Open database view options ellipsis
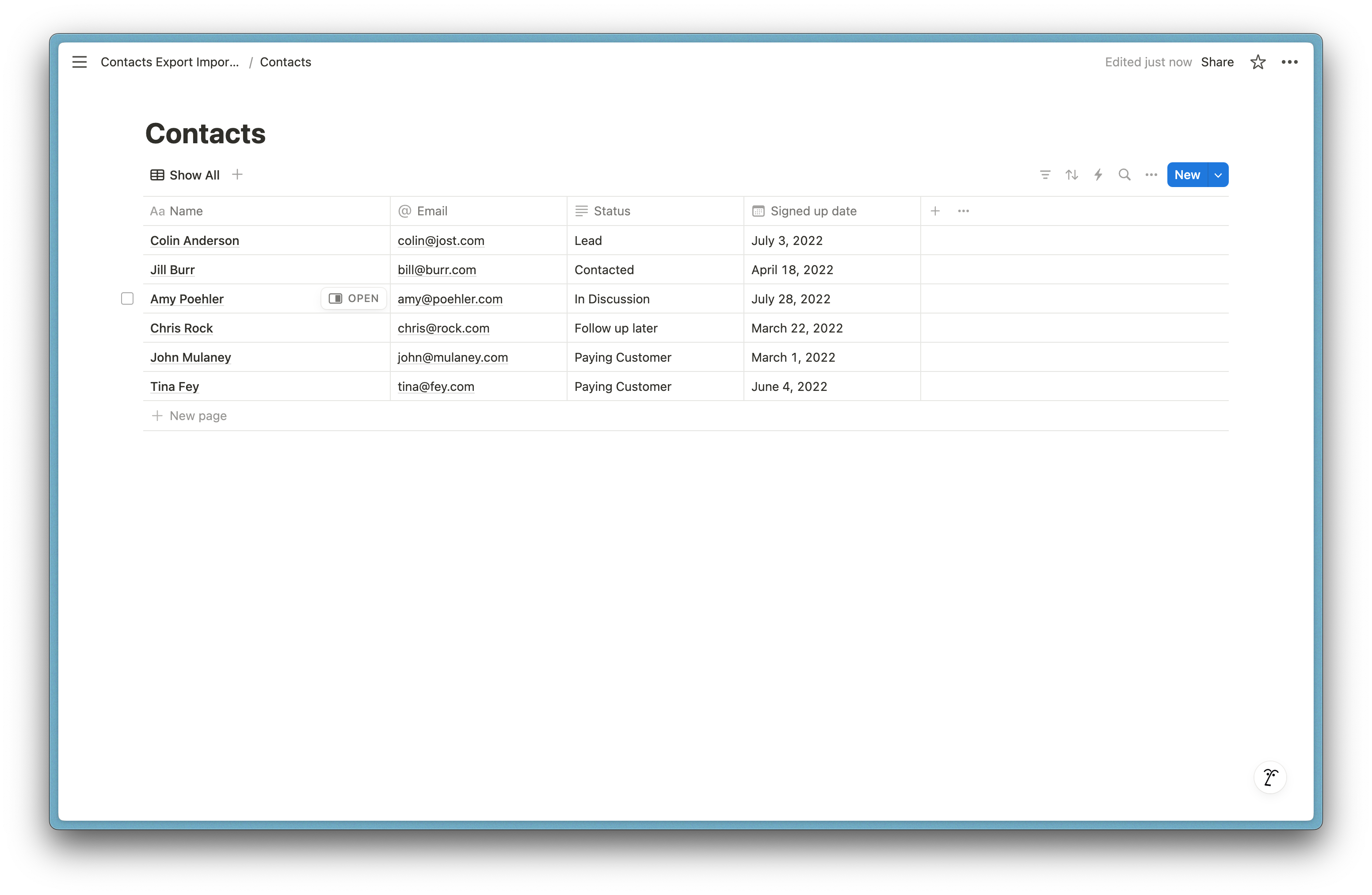 tap(1151, 175)
